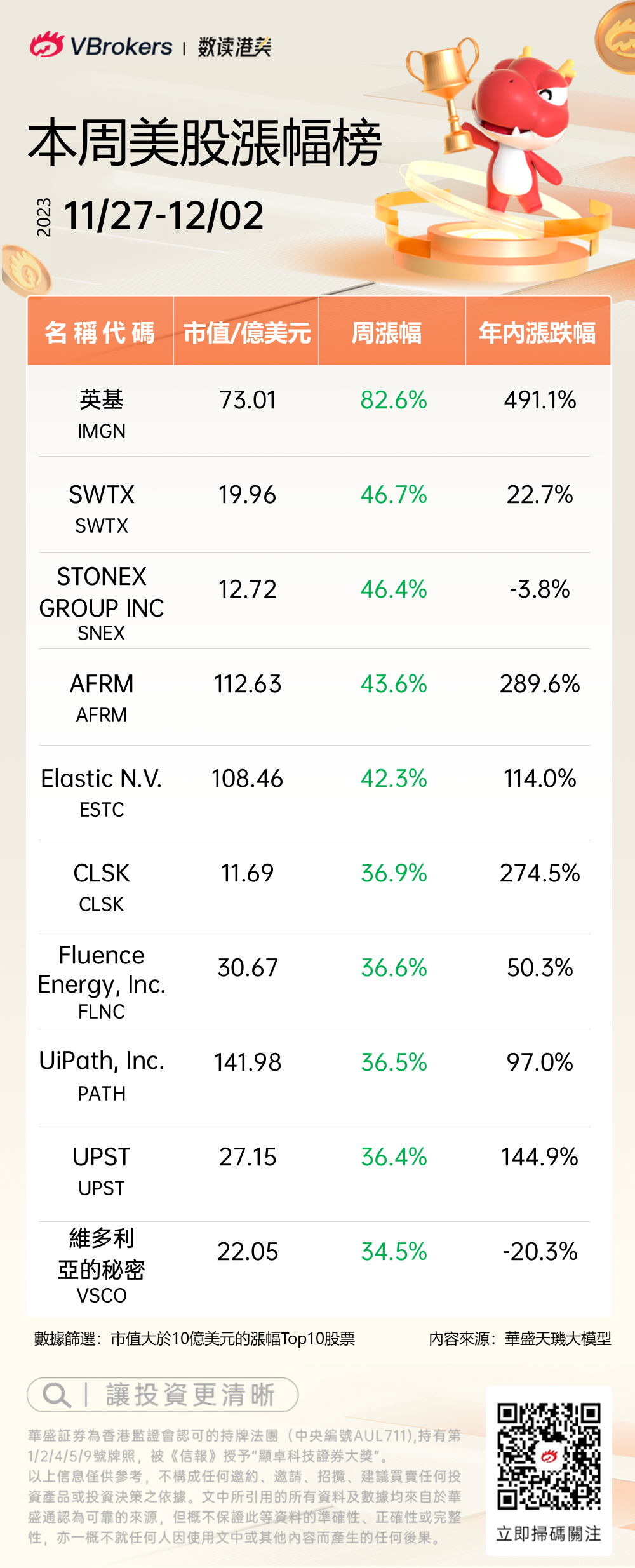Select the 周漲幅 column header

386,332
